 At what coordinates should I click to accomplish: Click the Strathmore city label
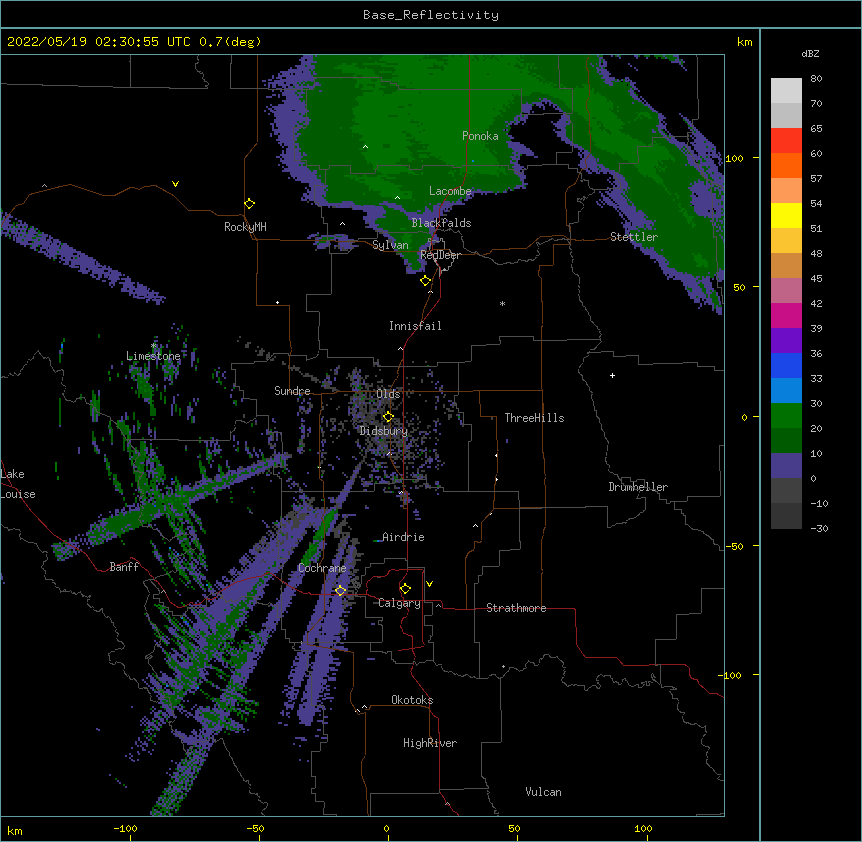516,608
